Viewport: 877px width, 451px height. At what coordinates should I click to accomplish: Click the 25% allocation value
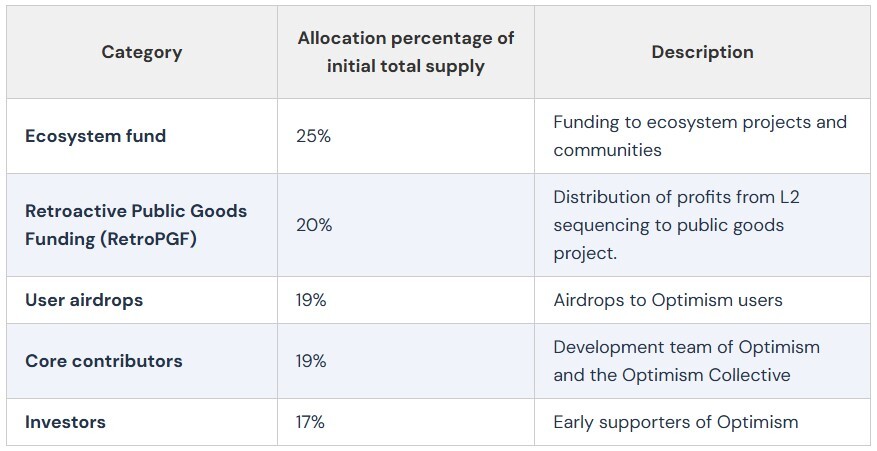(x=314, y=136)
